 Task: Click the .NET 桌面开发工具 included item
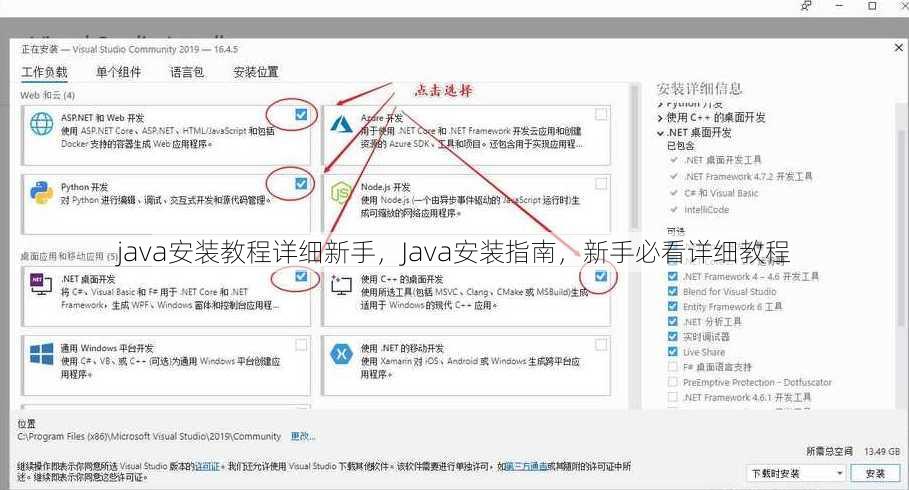(722, 159)
